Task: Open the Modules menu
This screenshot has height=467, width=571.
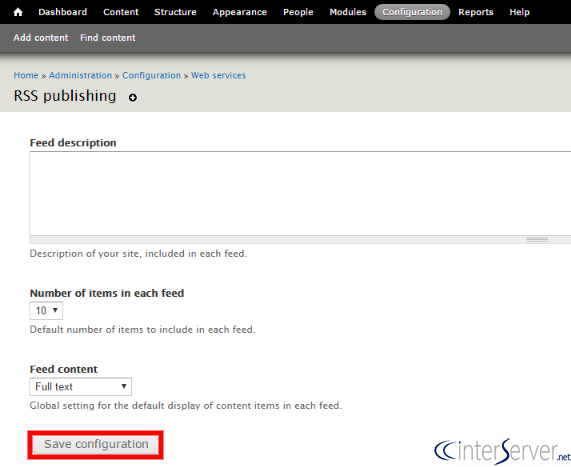Action: (x=348, y=12)
